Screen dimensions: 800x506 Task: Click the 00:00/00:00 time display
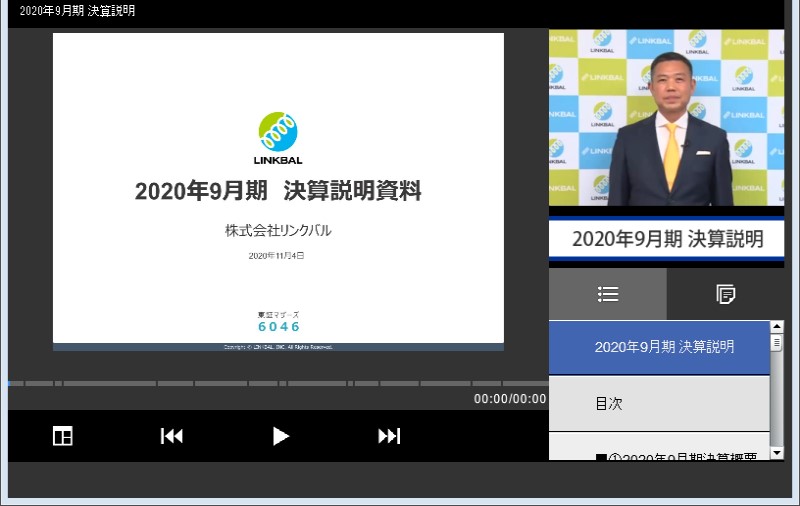[510, 399]
